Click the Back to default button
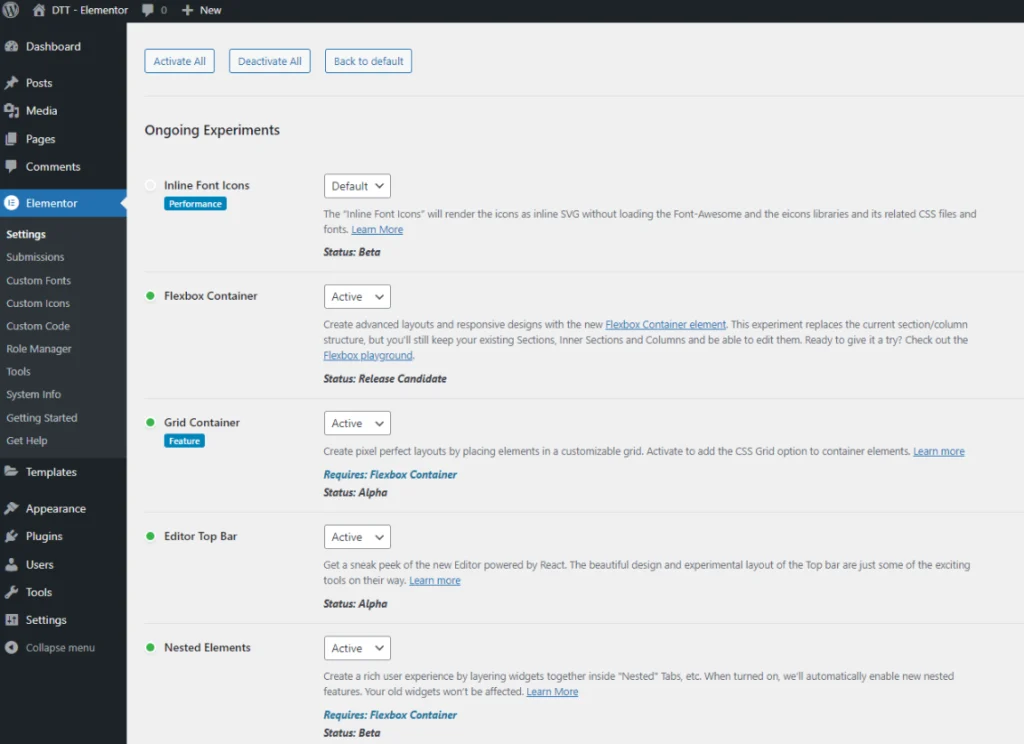Viewport: 1024px width, 744px height. coord(368,61)
